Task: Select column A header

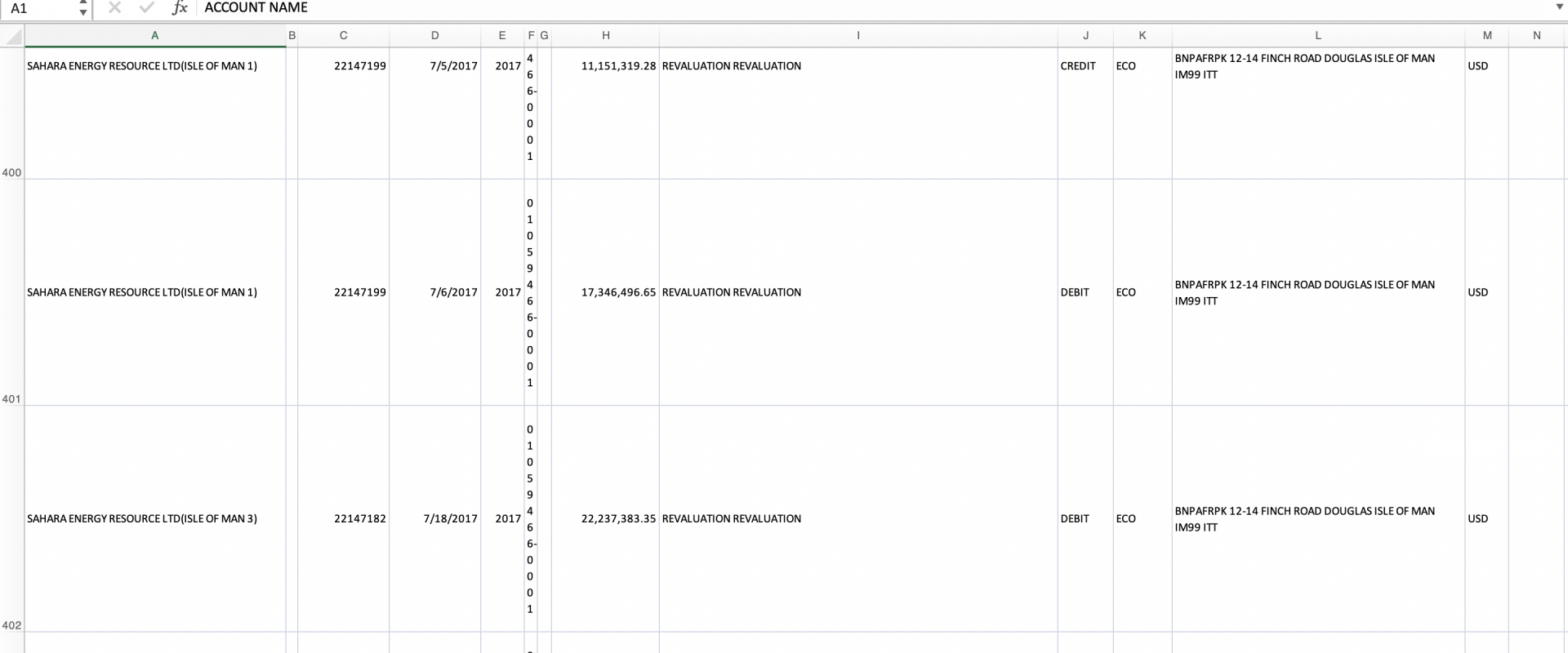Action: 155,36
